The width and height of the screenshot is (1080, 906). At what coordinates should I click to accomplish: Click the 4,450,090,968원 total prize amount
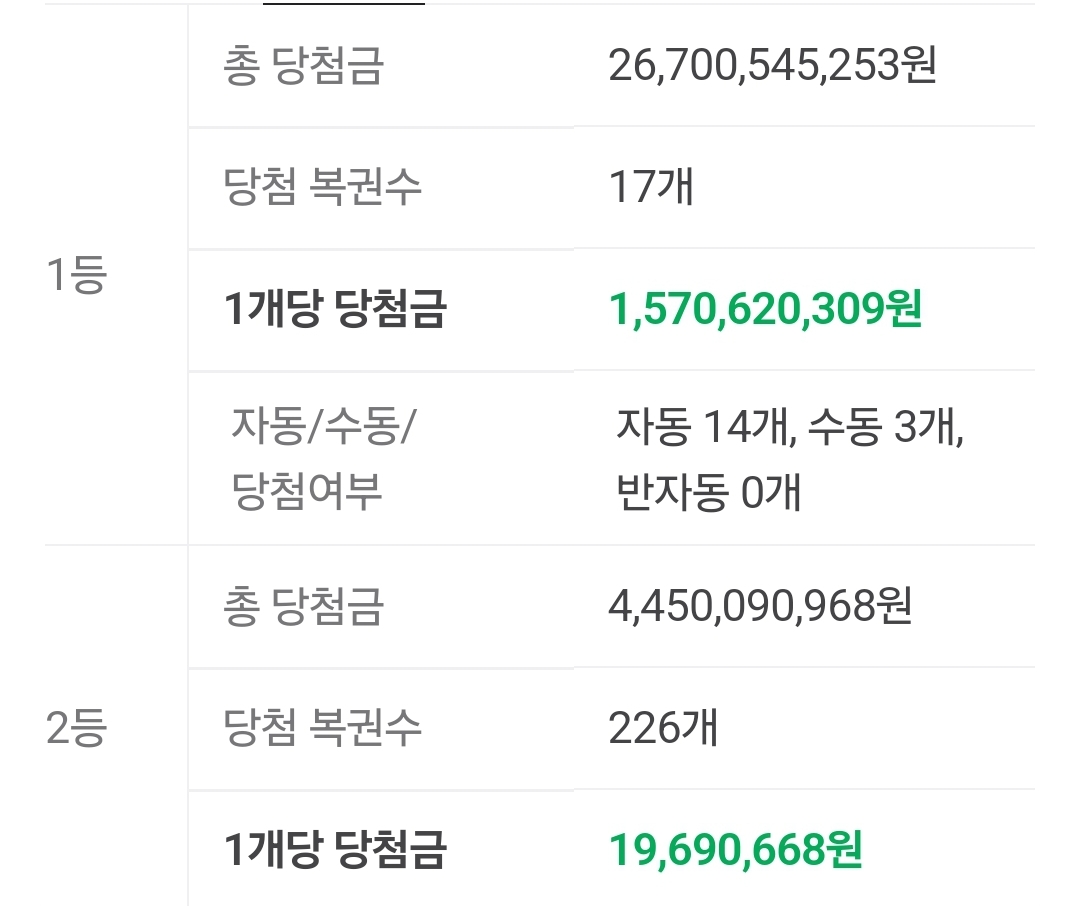[759, 606]
